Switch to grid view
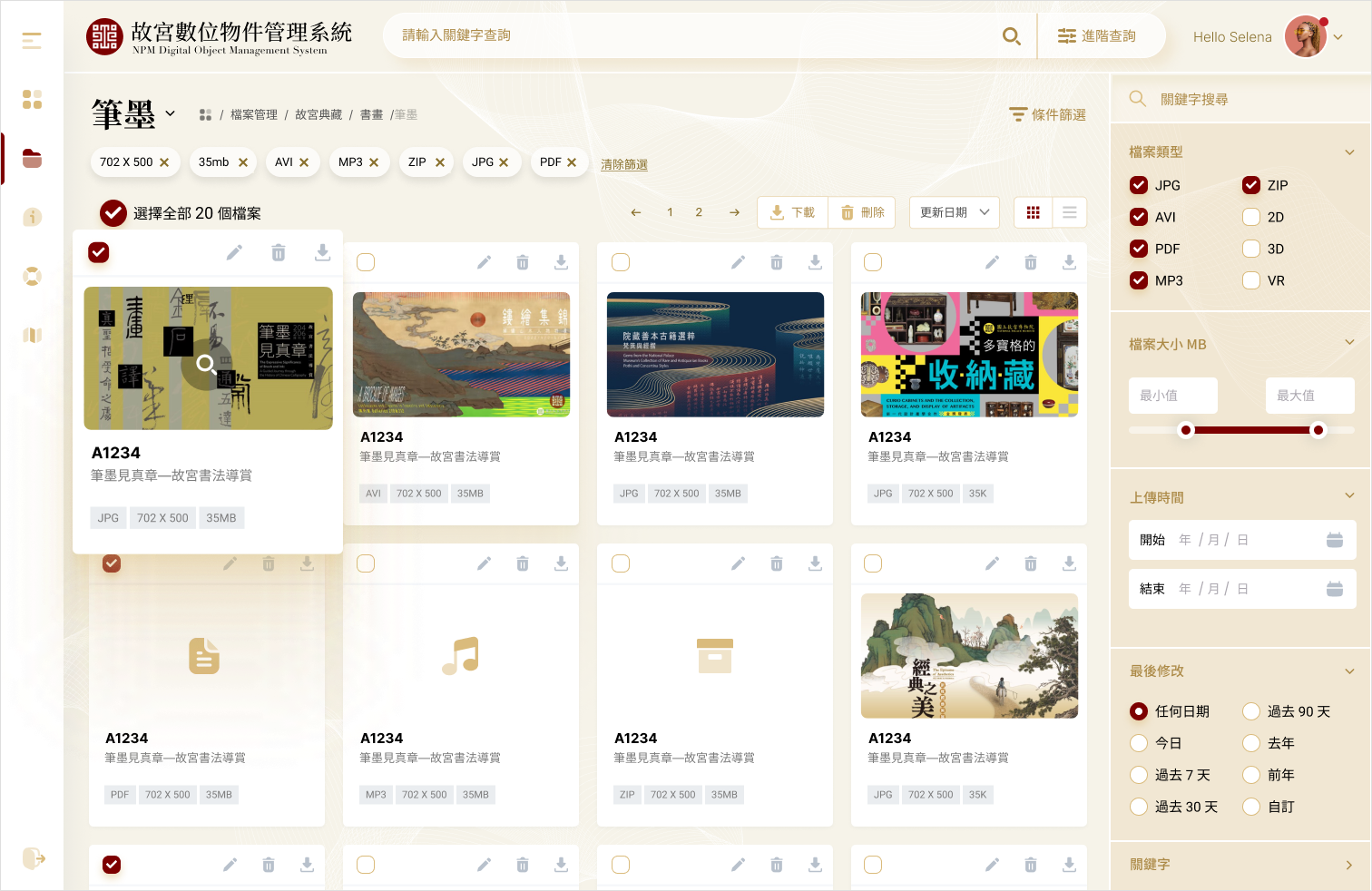The image size is (1372, 891). [1033, 212]
